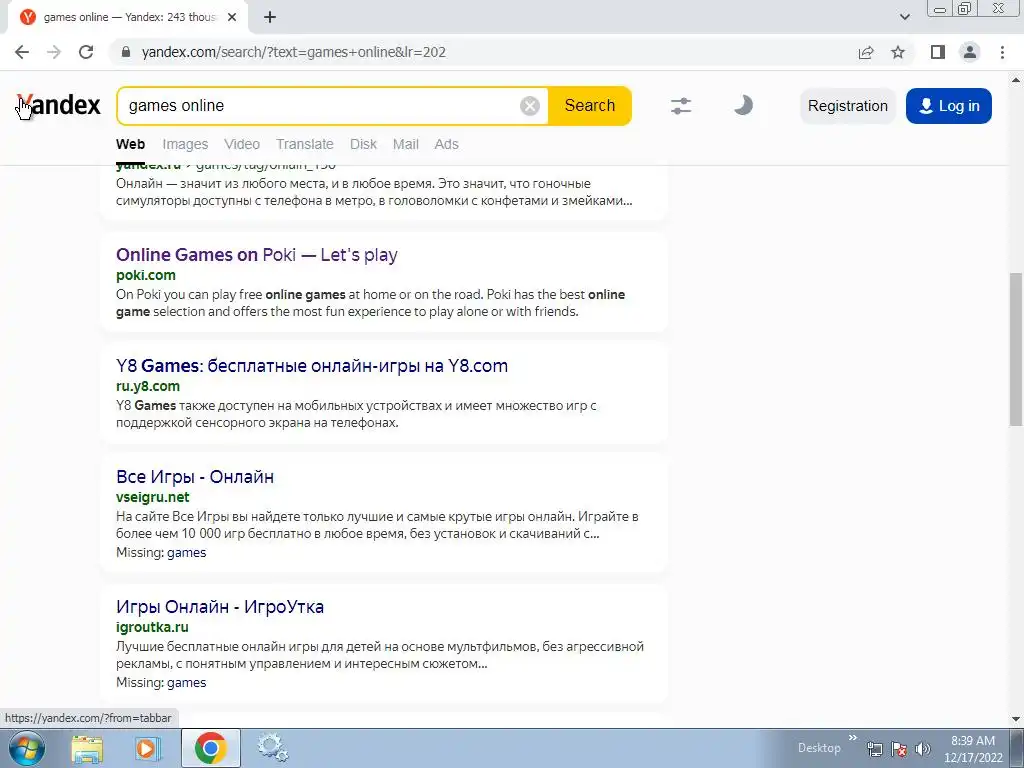Image resolution: width=1024 pixels, height=768 pixels.
Task: Click scrollbar up arrow
Action: coord(1016,80)
